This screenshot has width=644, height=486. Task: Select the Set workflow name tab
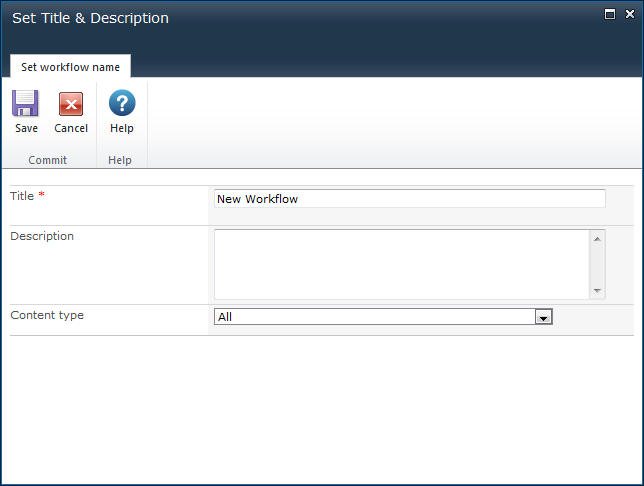[x=70, y=67]
